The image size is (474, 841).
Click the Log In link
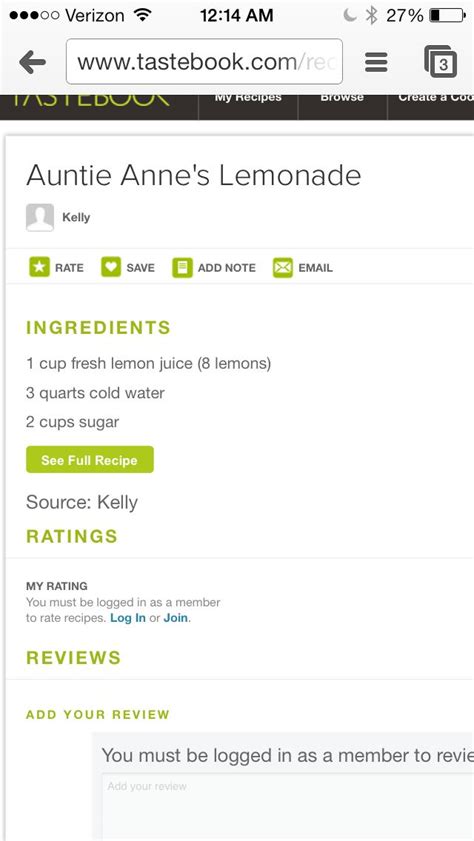(128, 618)
